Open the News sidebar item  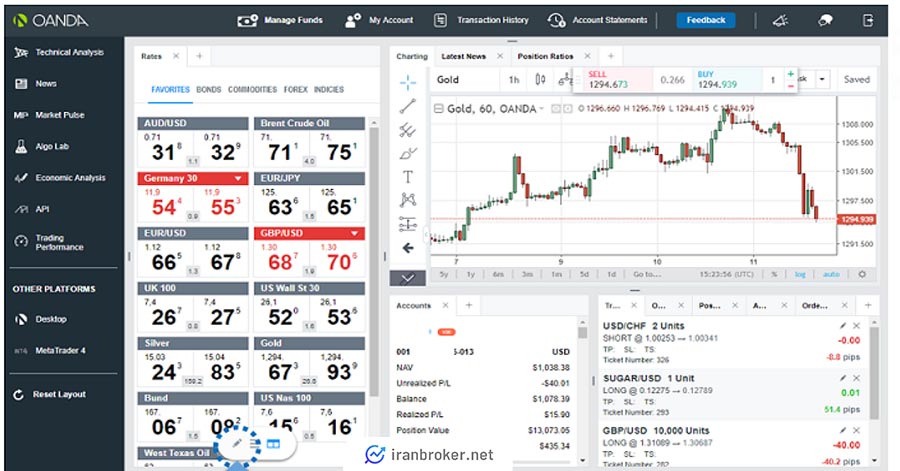click(36, 84)
